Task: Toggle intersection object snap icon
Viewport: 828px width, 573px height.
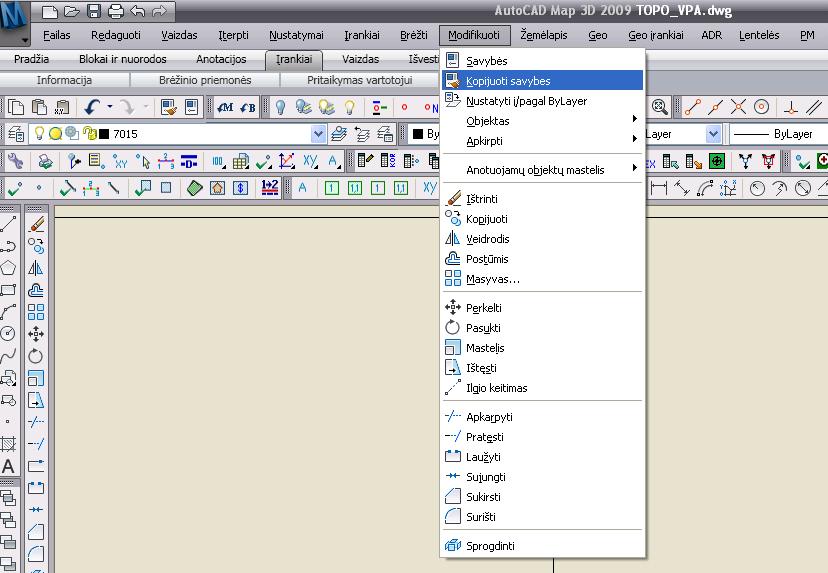Action: click(738, 107)
